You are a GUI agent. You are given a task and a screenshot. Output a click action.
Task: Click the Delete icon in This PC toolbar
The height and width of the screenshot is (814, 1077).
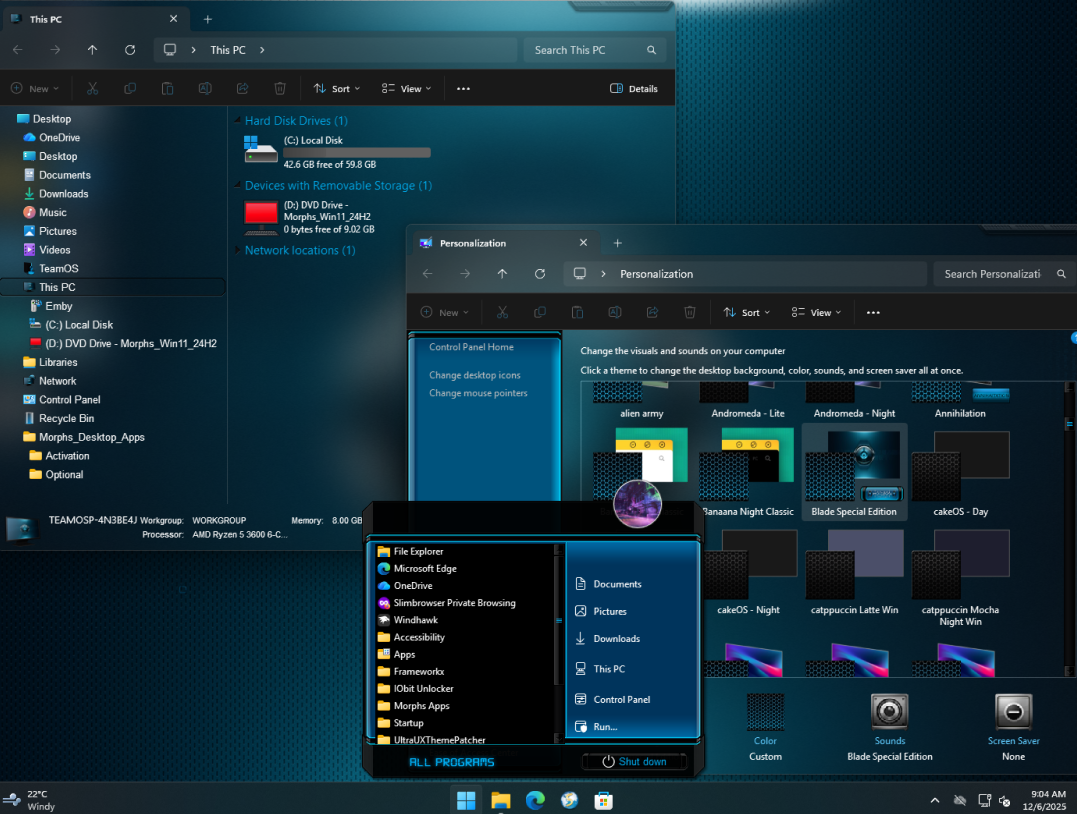coord(280,89)
